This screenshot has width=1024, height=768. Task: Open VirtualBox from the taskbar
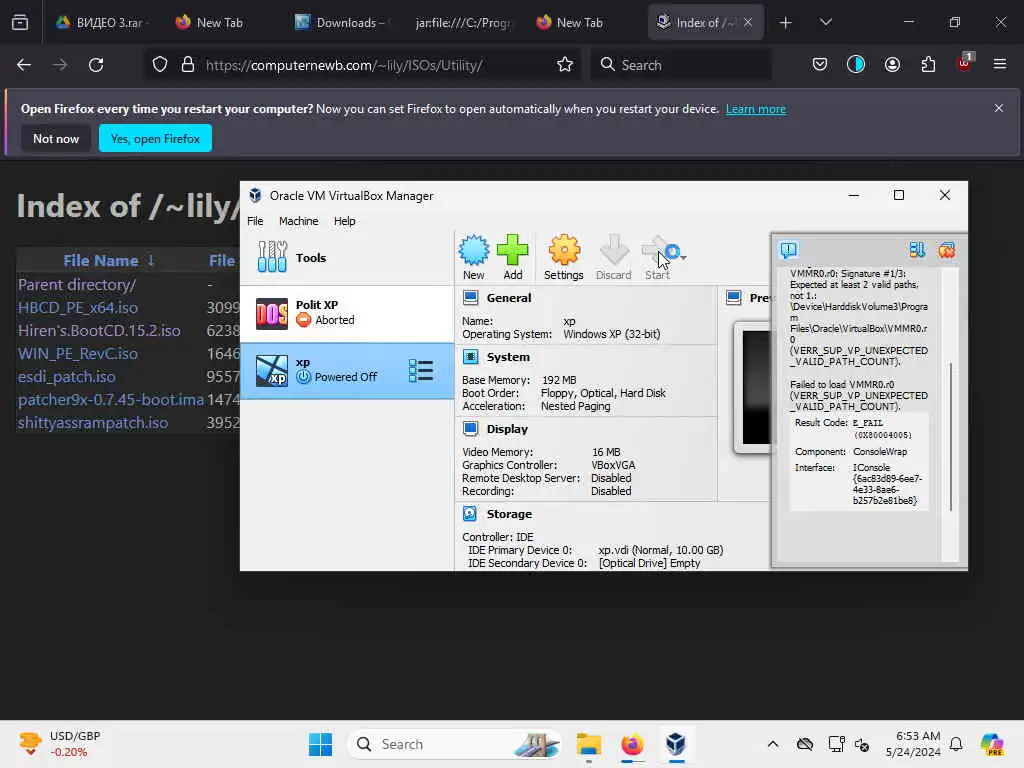click(x=676, y=744)
